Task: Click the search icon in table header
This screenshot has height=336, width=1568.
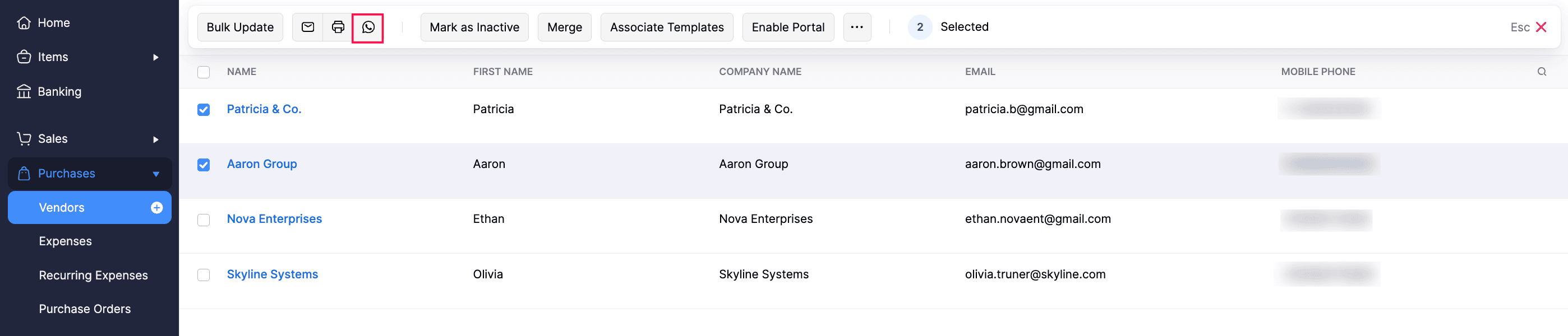Action: coord(1541,72)
